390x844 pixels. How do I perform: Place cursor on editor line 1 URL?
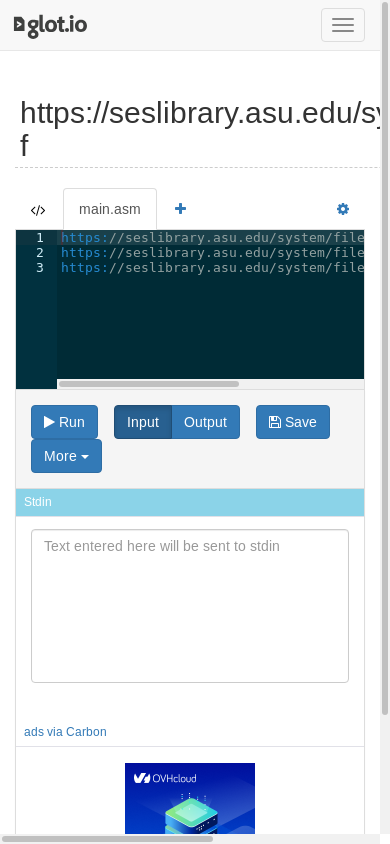(x=212, y=237)
